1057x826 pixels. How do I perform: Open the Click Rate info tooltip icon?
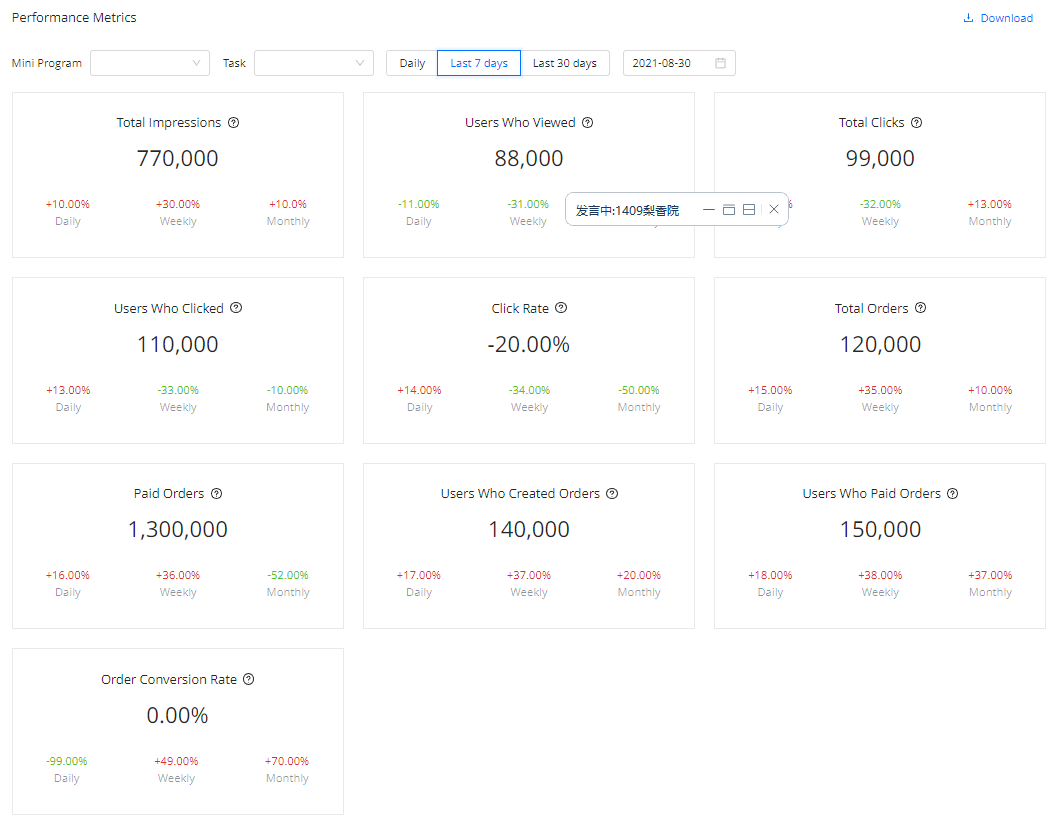[x=561, y=308]
